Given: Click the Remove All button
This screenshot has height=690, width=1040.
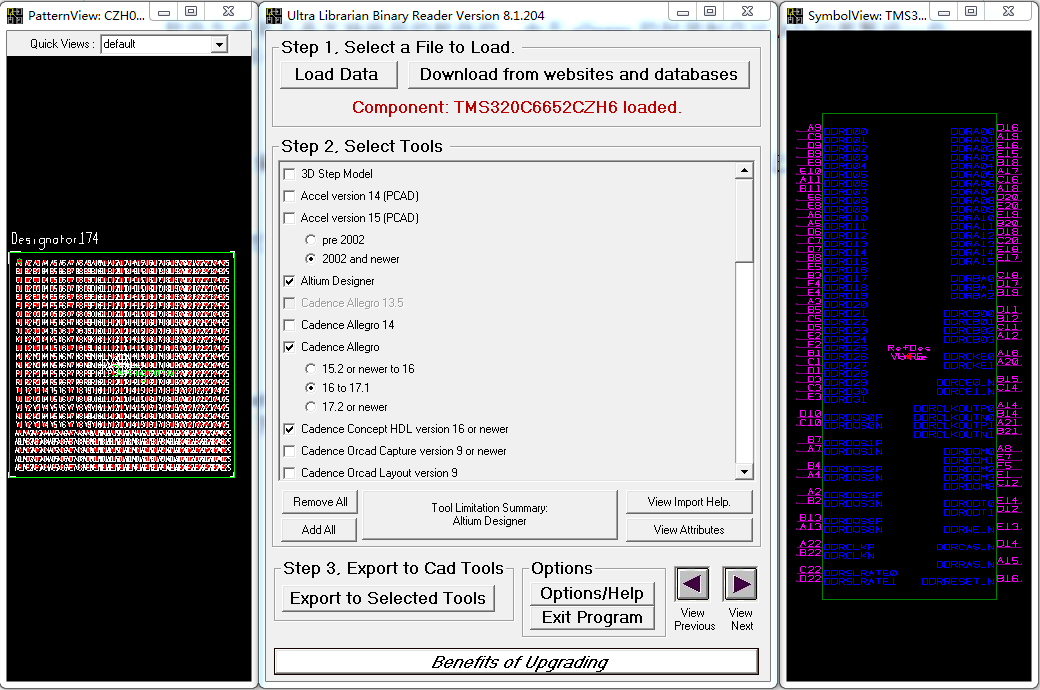Looking at the screenshot, I should pyautogui.click(x=320, y=502).
